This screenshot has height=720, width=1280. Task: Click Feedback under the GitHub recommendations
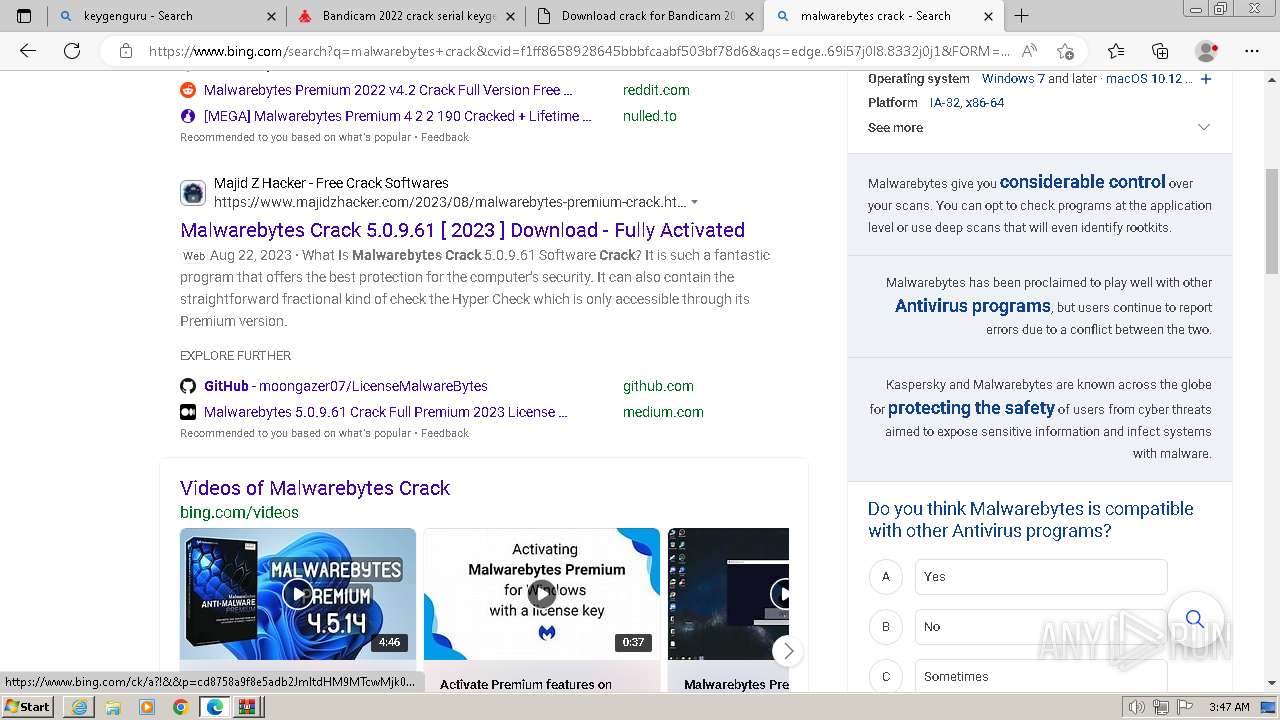point(445,433)
